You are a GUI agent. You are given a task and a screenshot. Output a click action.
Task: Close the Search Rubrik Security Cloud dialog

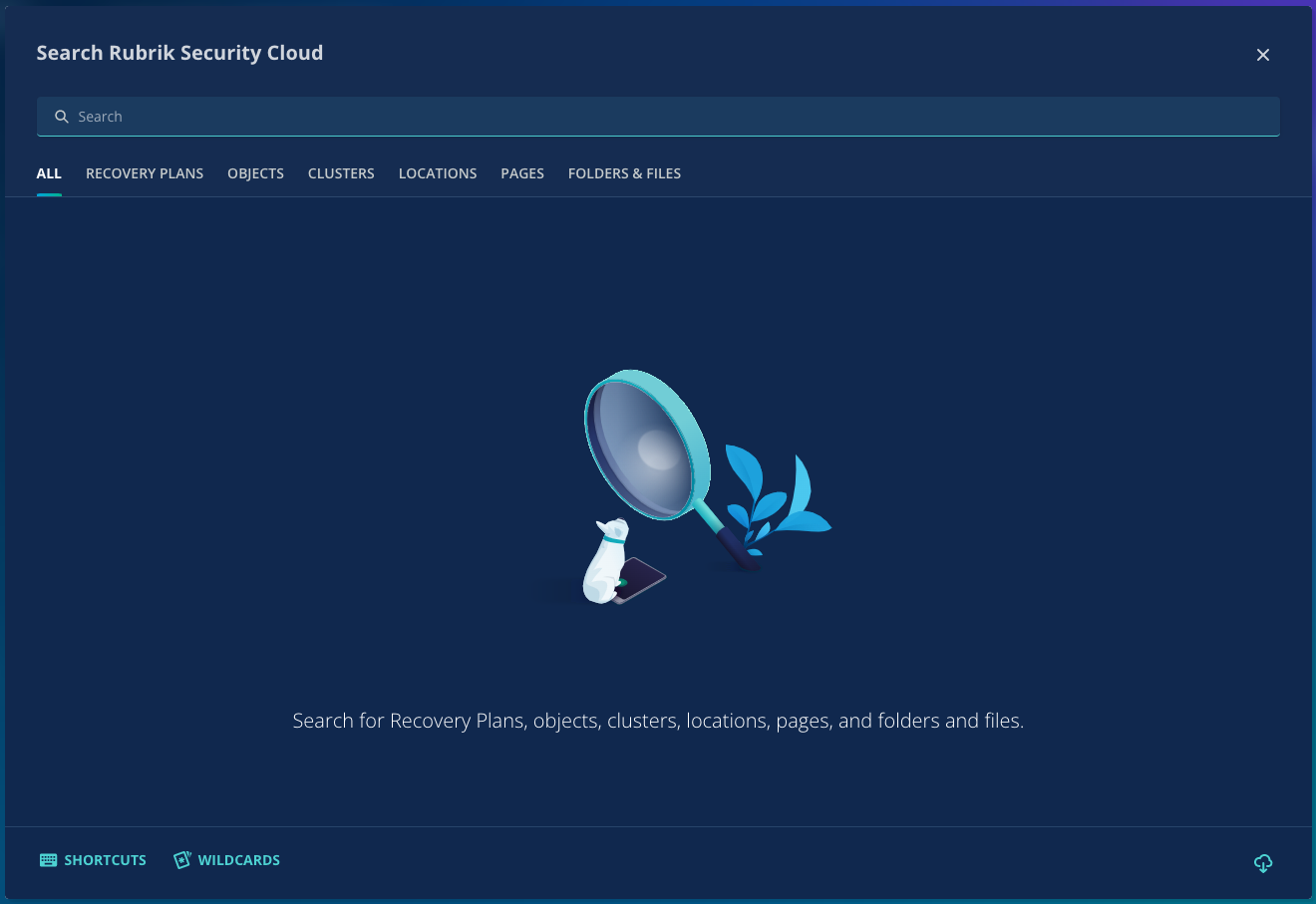pyautogui.click(x=1262, y=55)
